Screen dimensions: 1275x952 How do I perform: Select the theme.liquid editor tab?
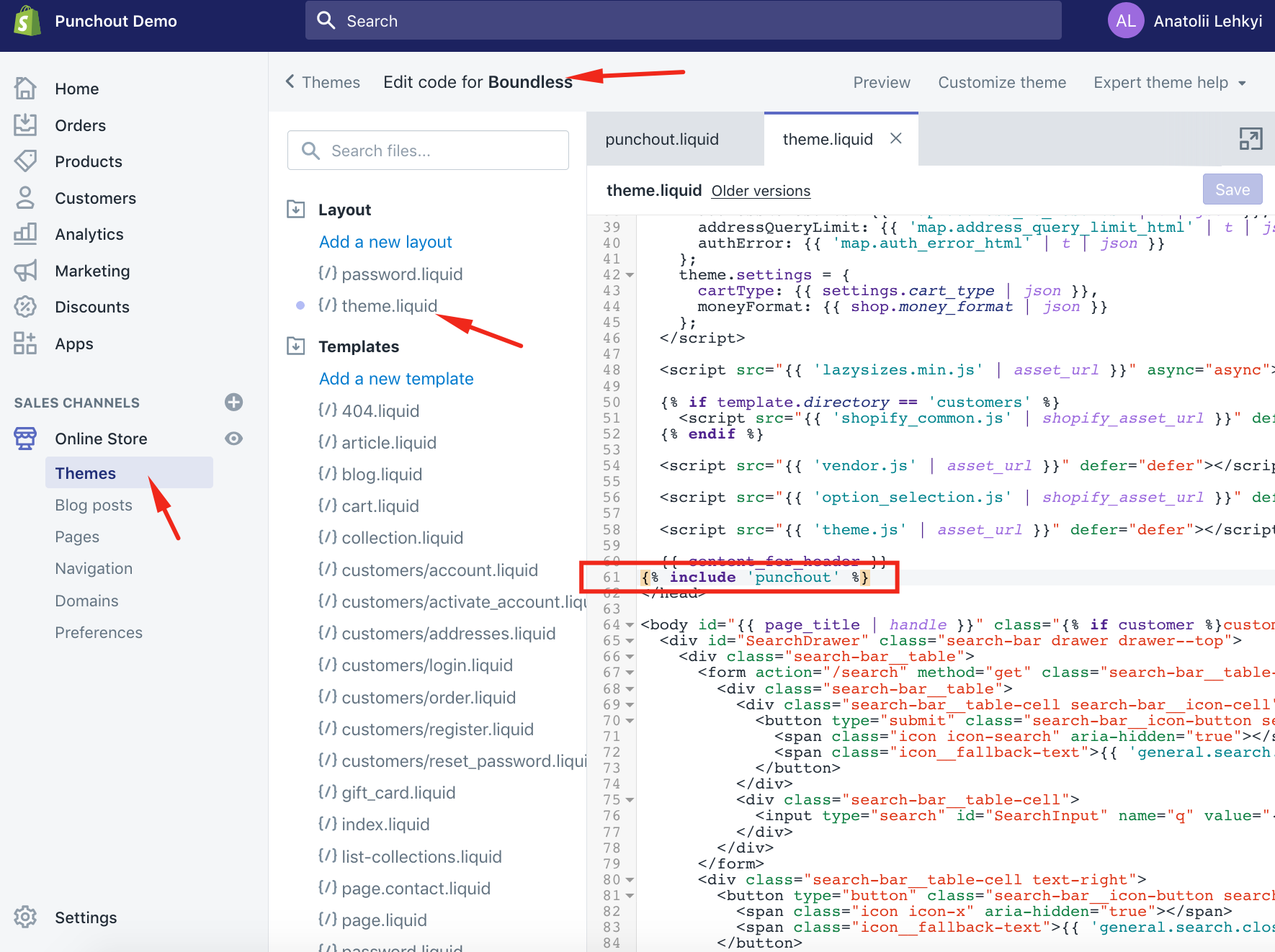point(828,139)
